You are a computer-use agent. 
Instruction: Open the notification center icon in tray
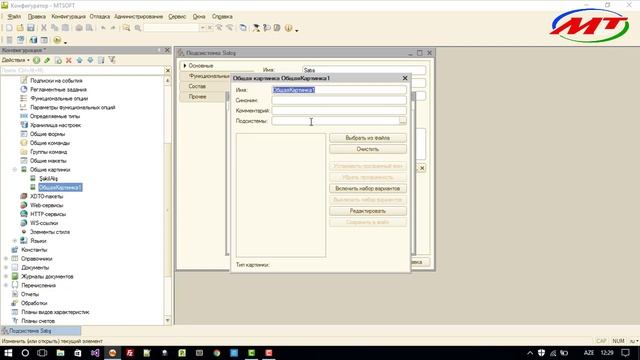(625, 353)
